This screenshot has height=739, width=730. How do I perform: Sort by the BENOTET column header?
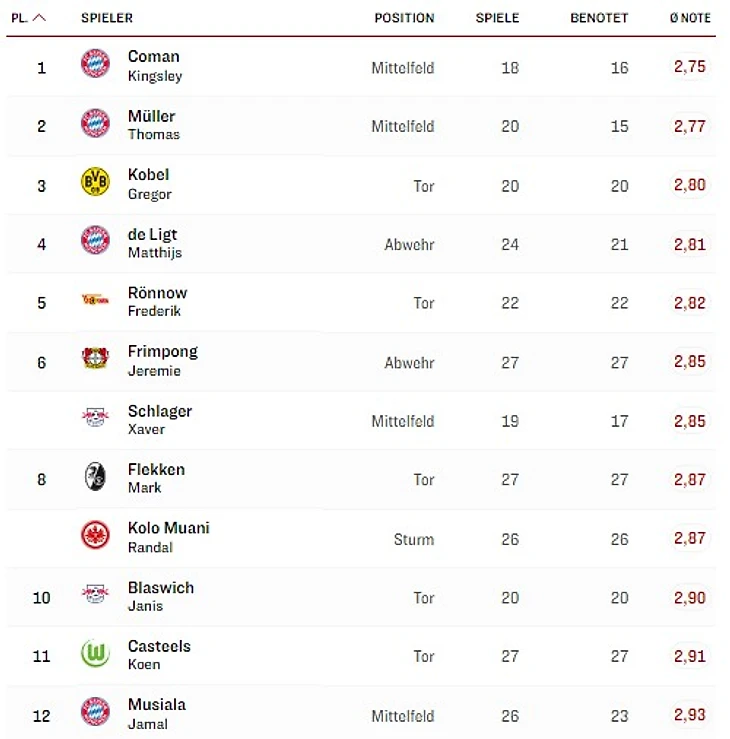[x=599, y=18]
